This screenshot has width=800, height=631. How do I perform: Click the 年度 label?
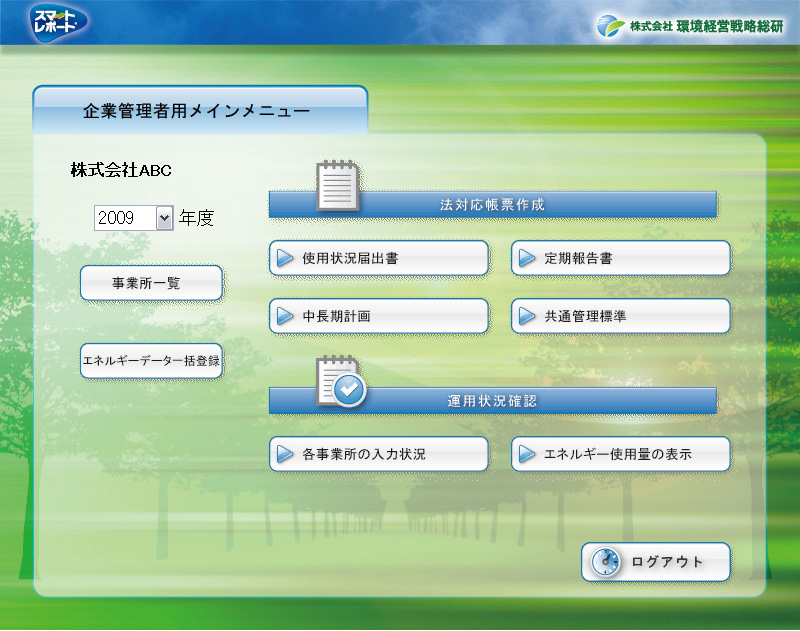(196, 218)
